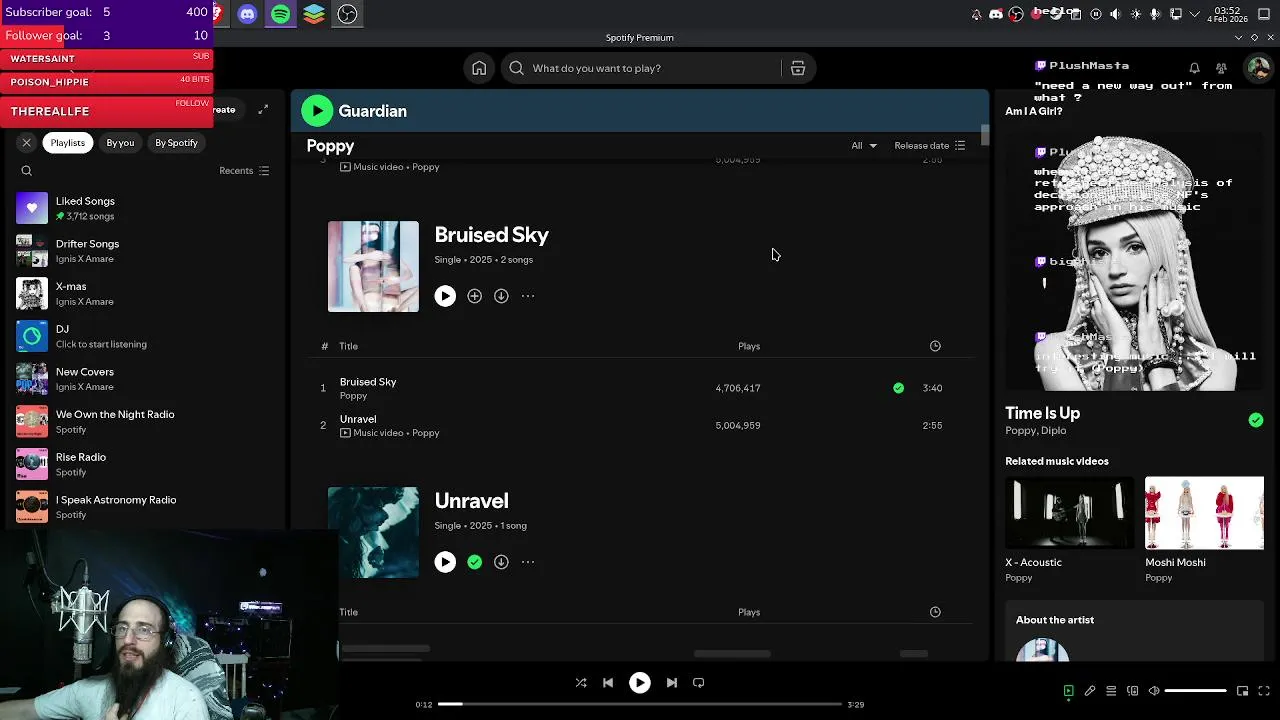This screenshot has height=720, width=1280.
Task: Sort by duration clock icon in Bruised Sky
Action: pyautogui.click(x=935, y=346)
